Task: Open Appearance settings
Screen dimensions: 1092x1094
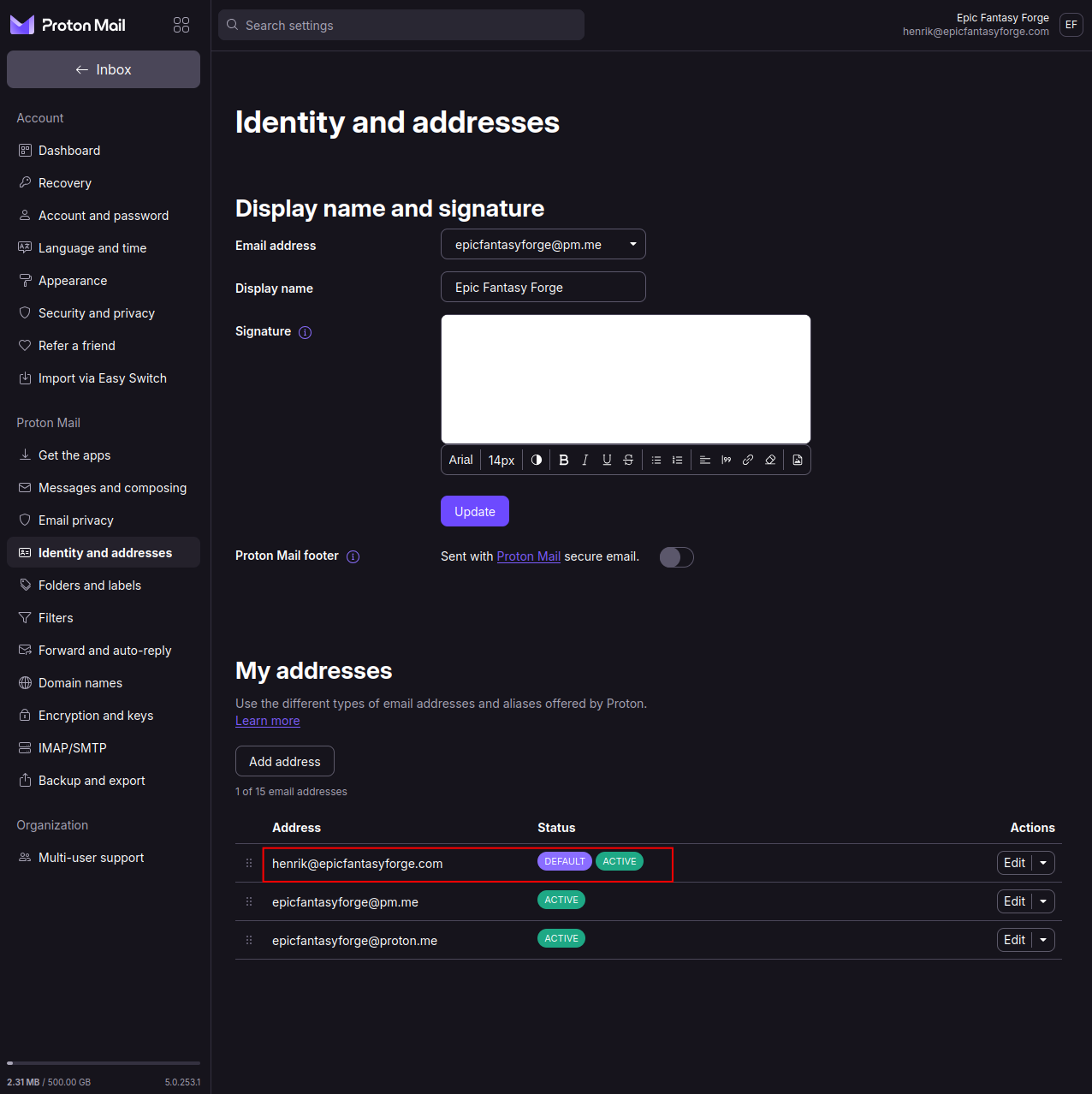Action: click(104, 281)
